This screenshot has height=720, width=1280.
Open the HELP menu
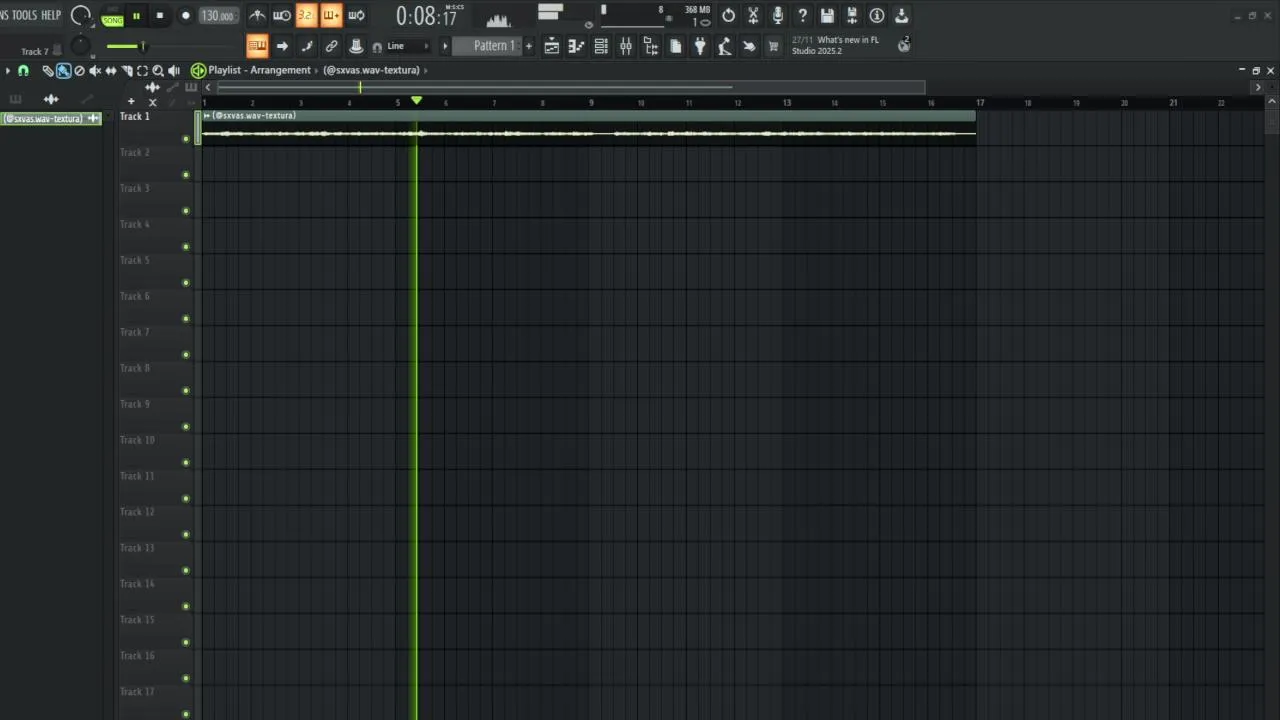click(x=51, y=15)
